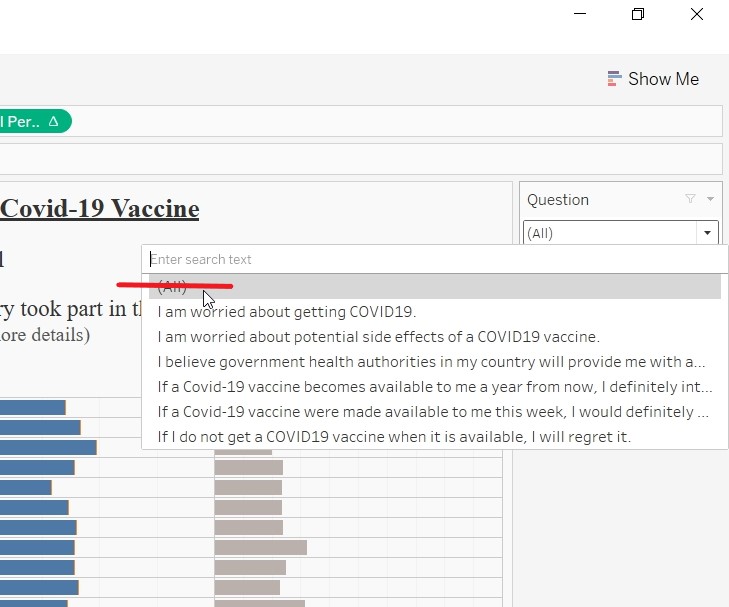729x607 pixels.
Task: Maximize or restore the application window
Action: click(638, 14)
